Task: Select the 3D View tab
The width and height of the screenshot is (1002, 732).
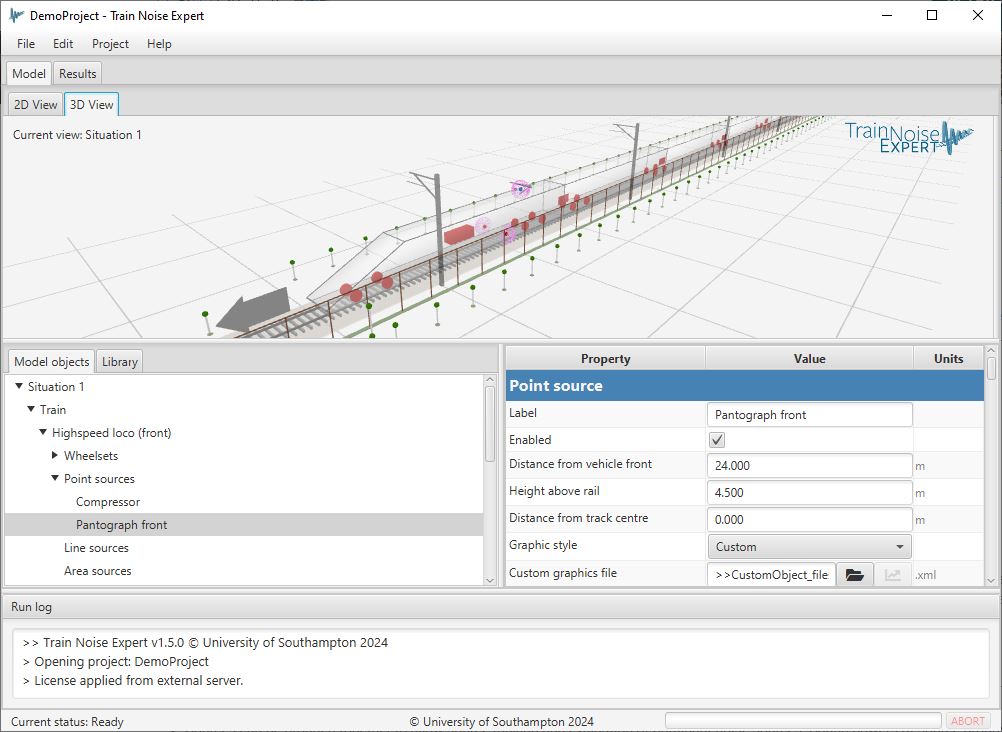Action: 91,104
